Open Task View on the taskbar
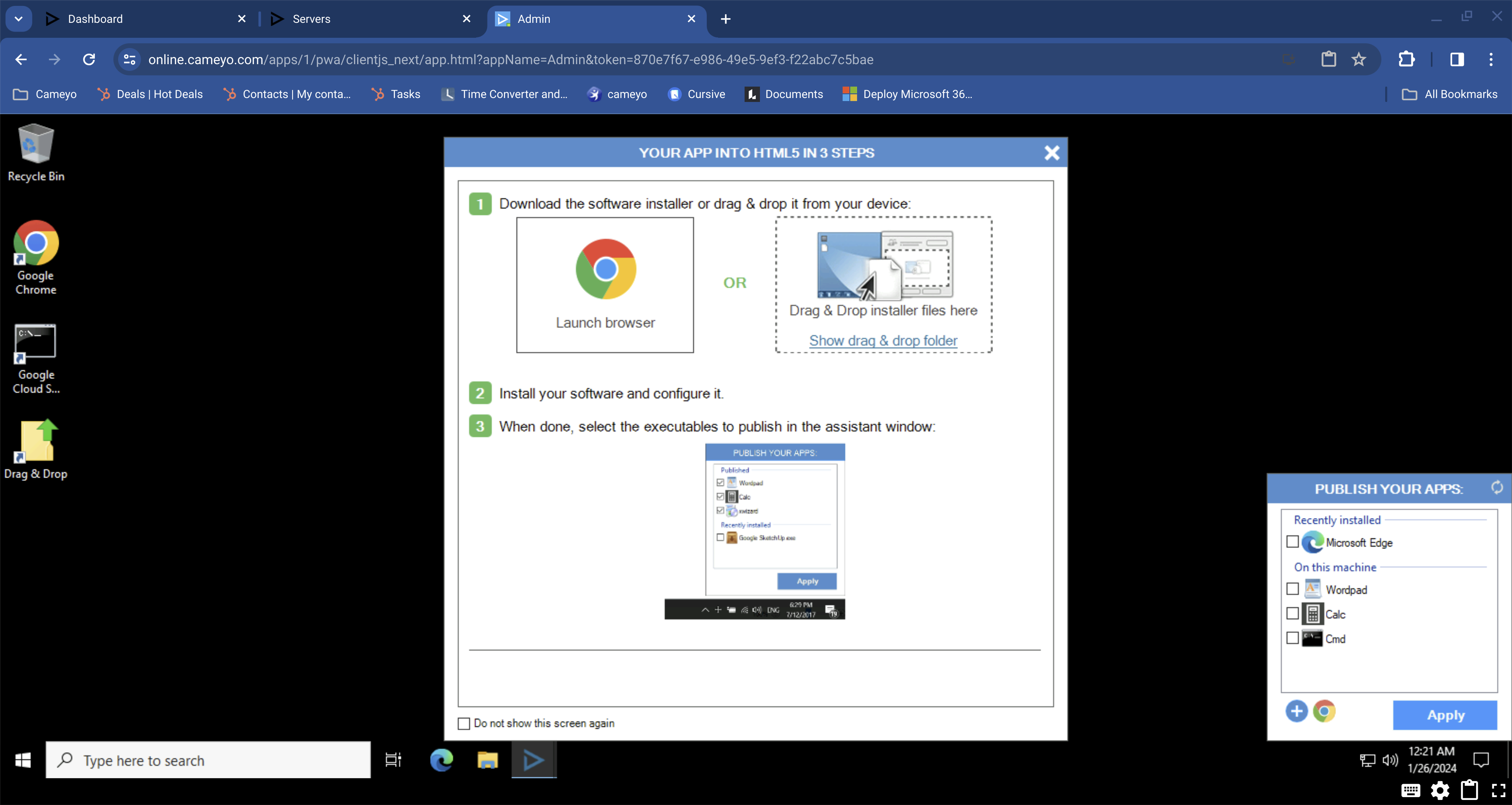 (393, 761)
